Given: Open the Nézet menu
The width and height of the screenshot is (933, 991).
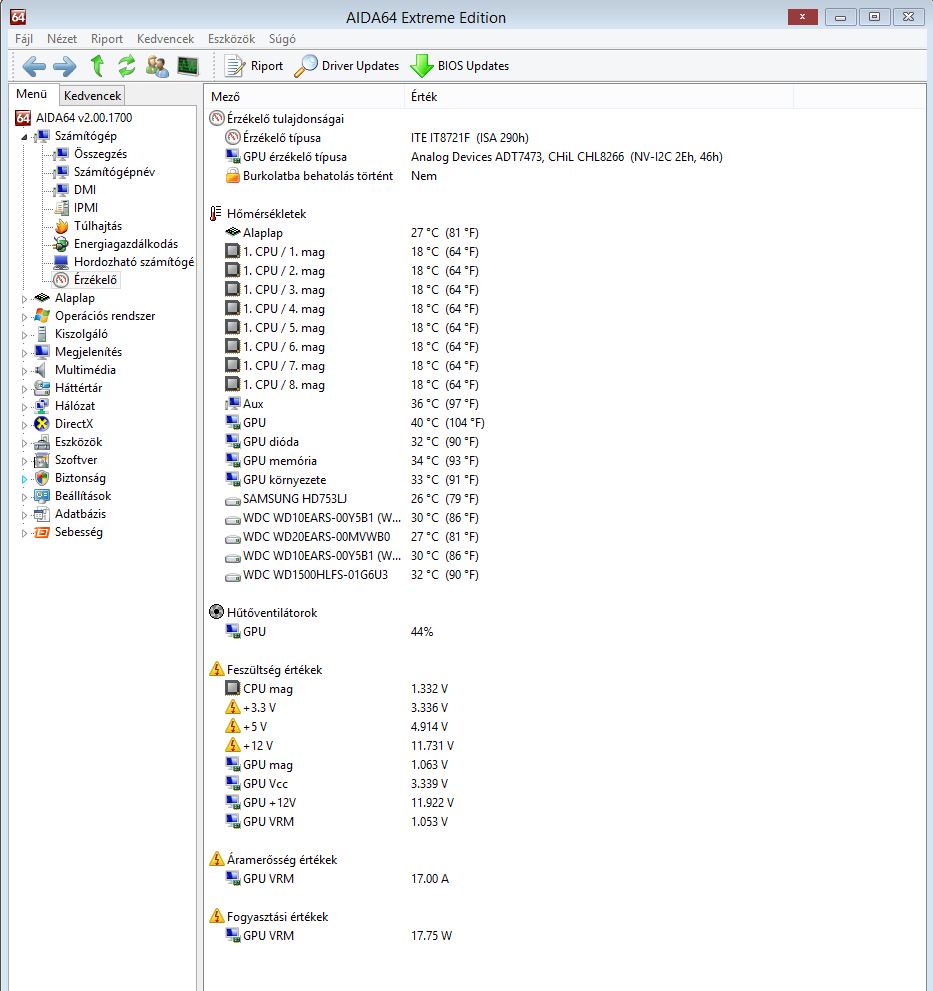Looking at the screenshot, I should coord(62,39).
